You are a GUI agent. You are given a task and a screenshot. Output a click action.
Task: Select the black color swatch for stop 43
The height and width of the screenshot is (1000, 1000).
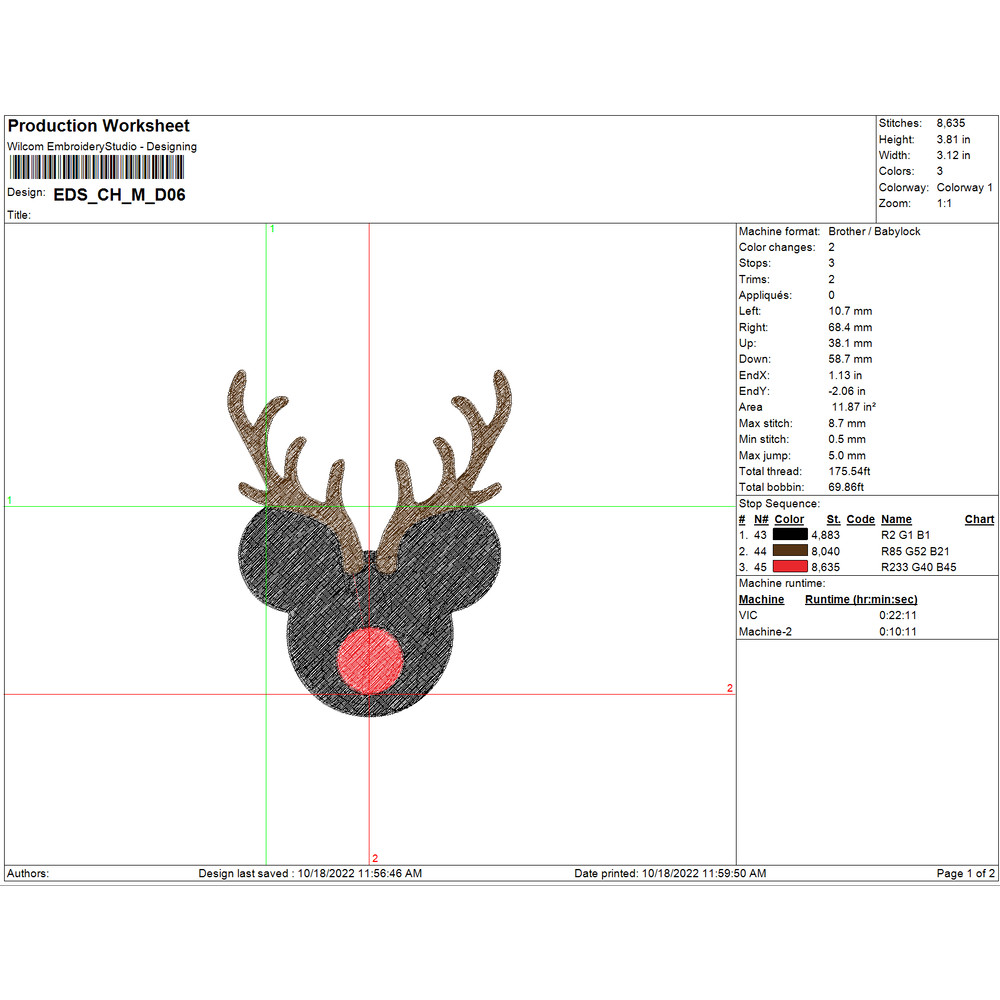pos(790,535)
